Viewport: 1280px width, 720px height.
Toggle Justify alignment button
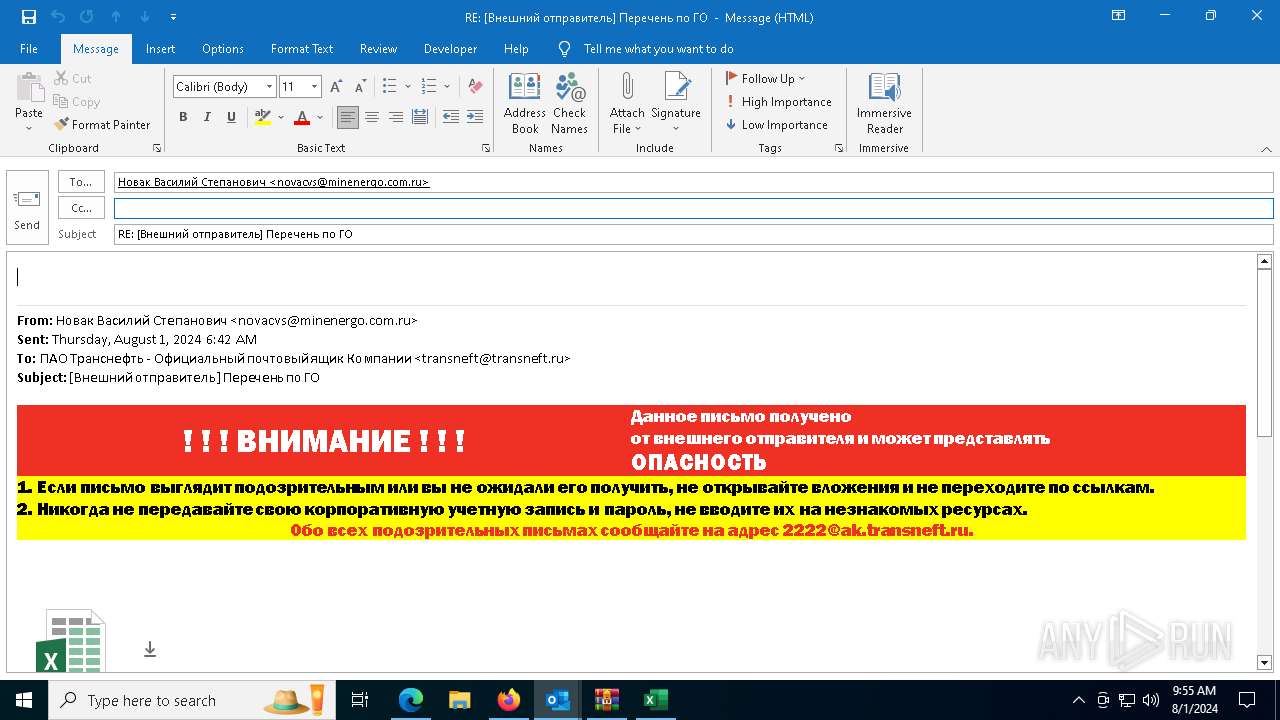pyautogui.click(x=420, y=117)
